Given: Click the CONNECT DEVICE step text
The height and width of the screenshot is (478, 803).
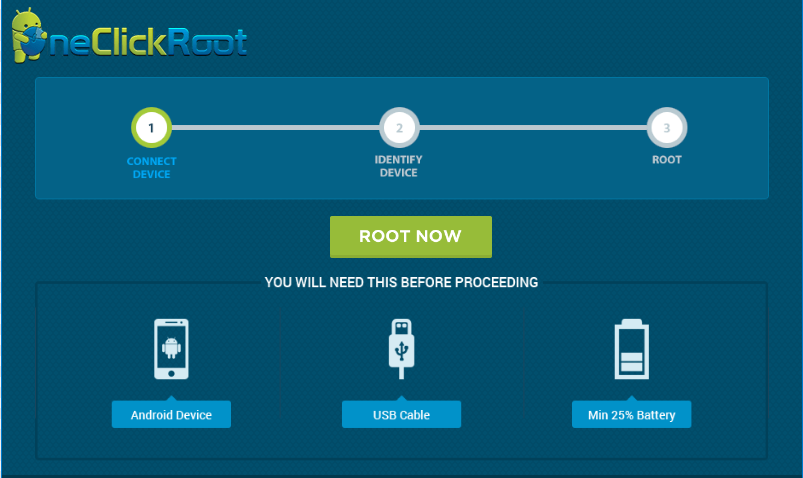Looking at the screenshot, I should (x=152, y=168).
